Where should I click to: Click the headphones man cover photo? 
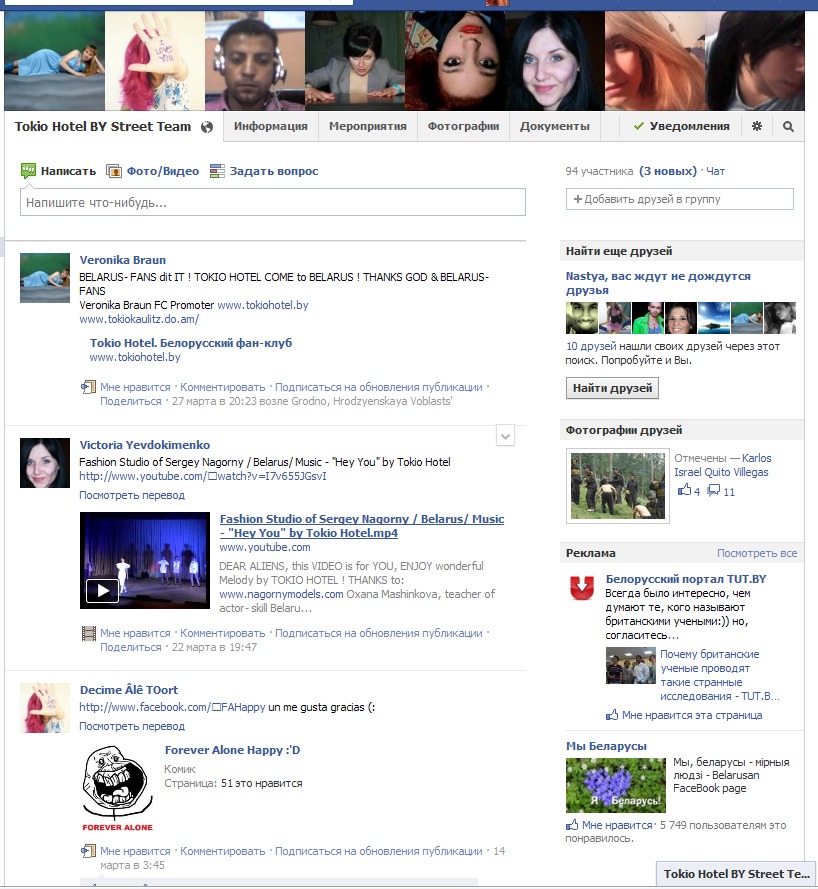pyautogui.click(x=255, y=61)
